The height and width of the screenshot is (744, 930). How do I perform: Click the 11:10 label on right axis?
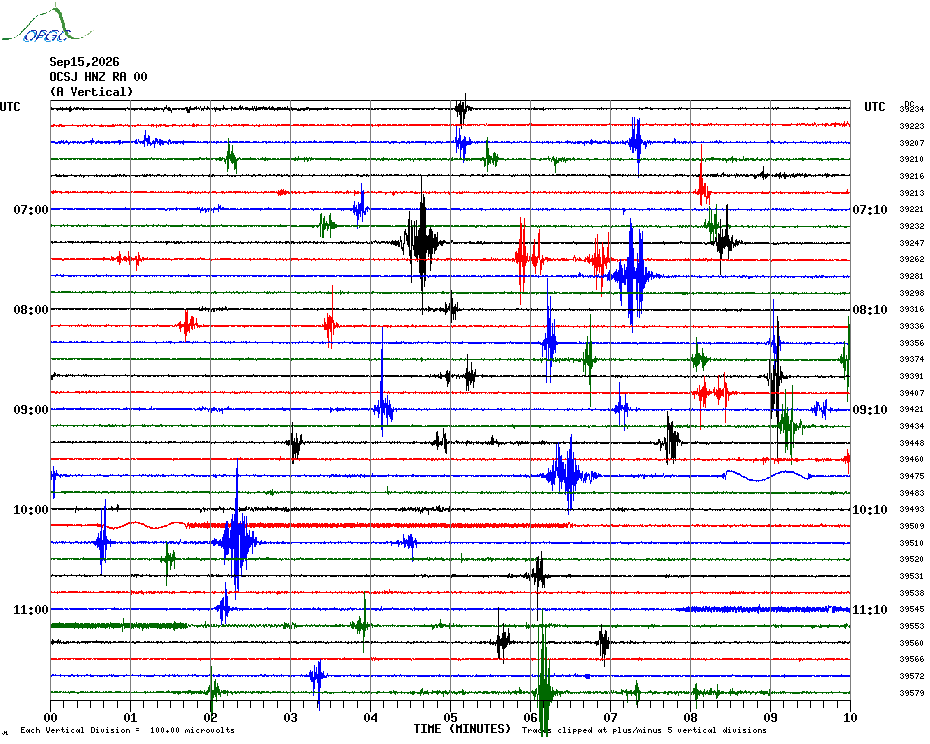pyautogui.click(x=870, y=609)
